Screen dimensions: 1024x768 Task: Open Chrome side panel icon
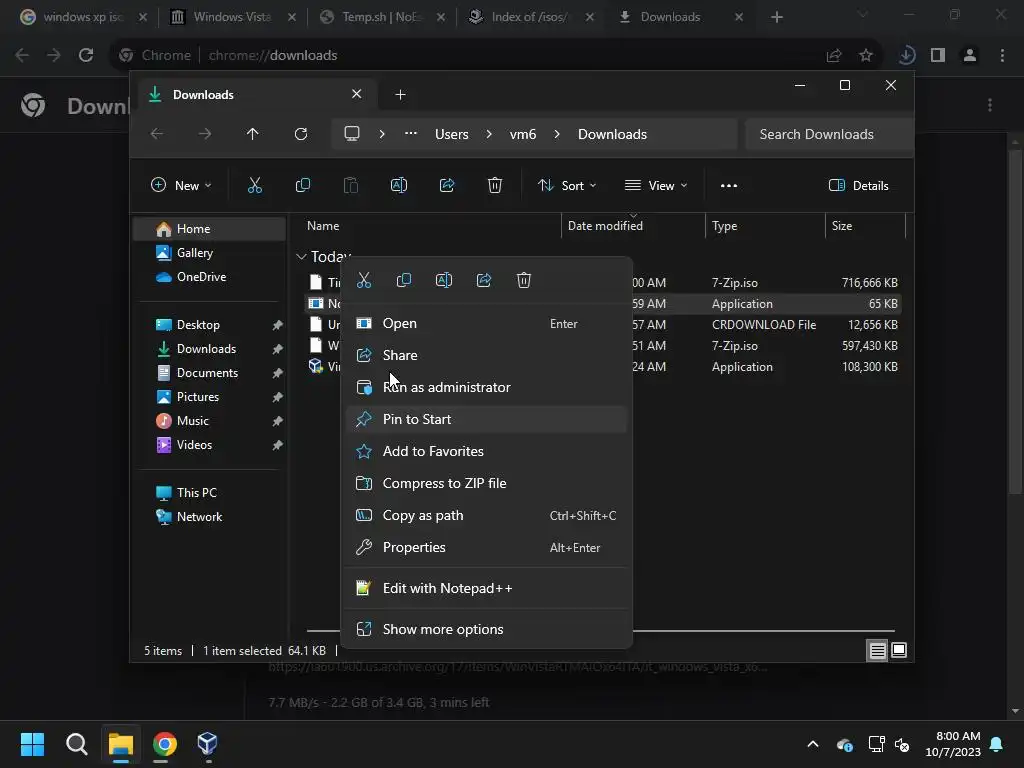[938, 56]
